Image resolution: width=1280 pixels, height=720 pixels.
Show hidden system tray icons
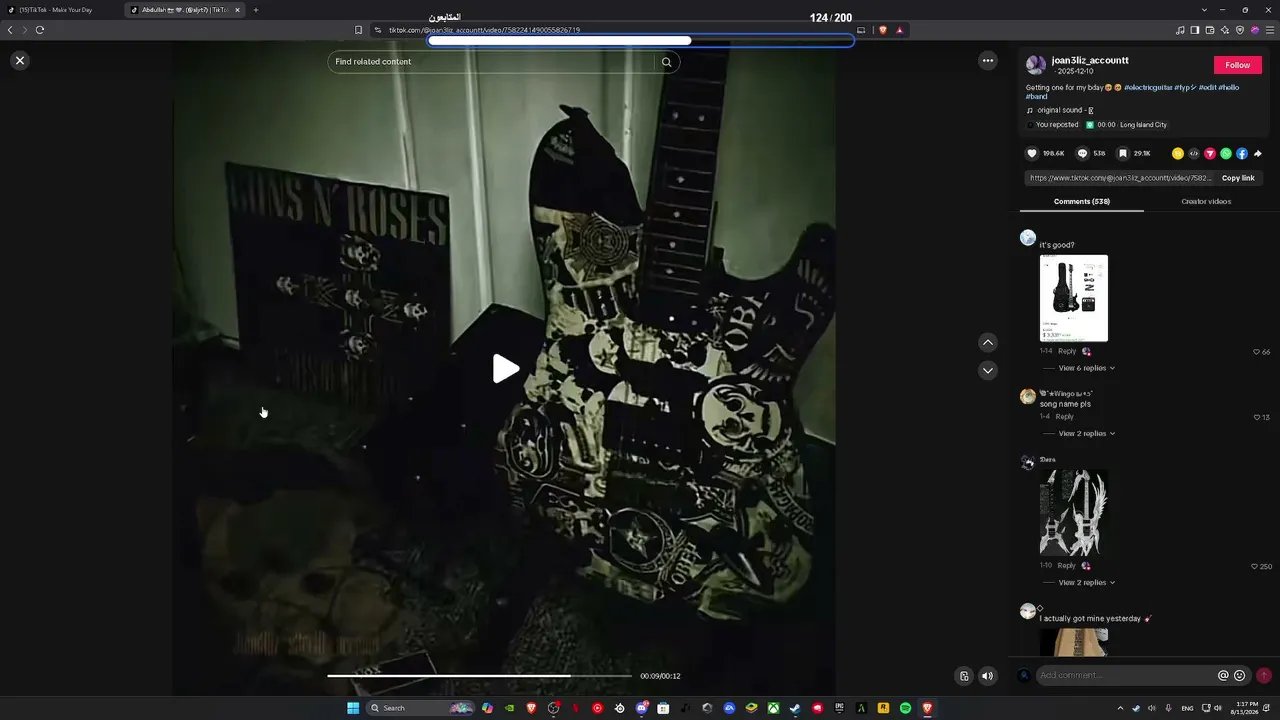pos(1120,708)
